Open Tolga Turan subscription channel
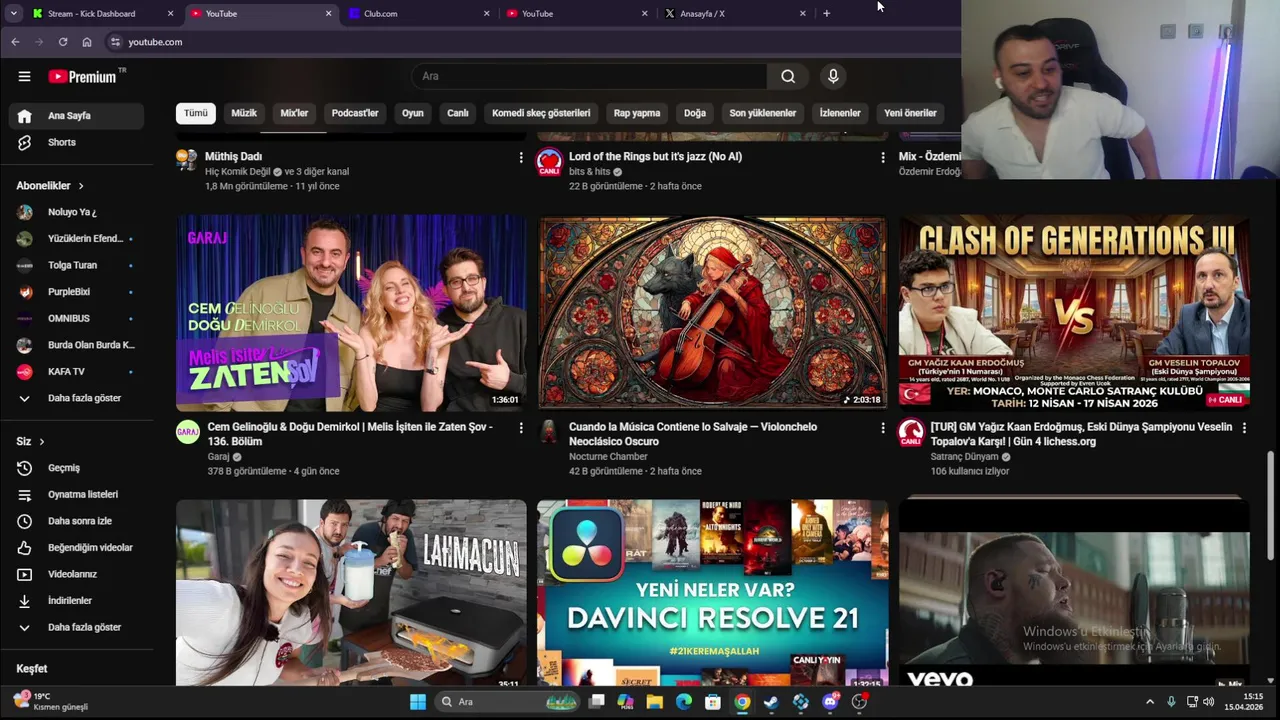This screenshot has width=1280, height=720. tap(76, 265)
